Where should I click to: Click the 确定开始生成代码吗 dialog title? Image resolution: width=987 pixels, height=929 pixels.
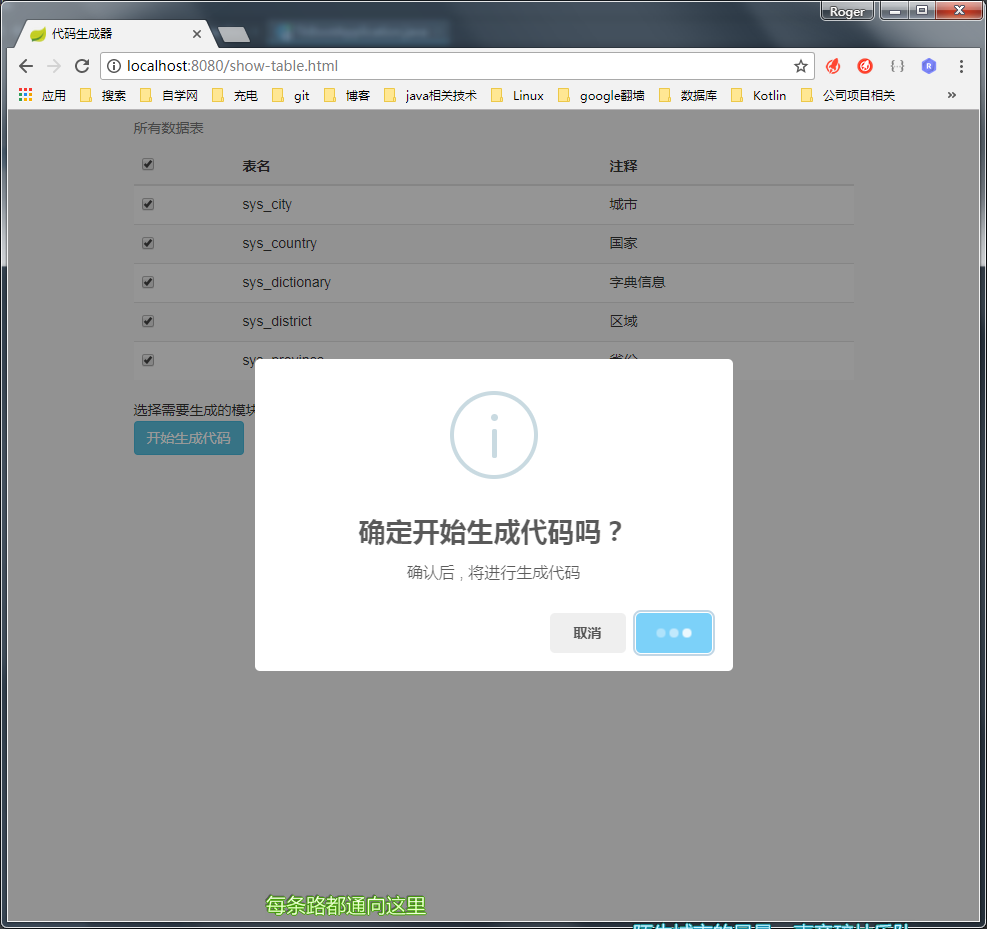[491, 532]
